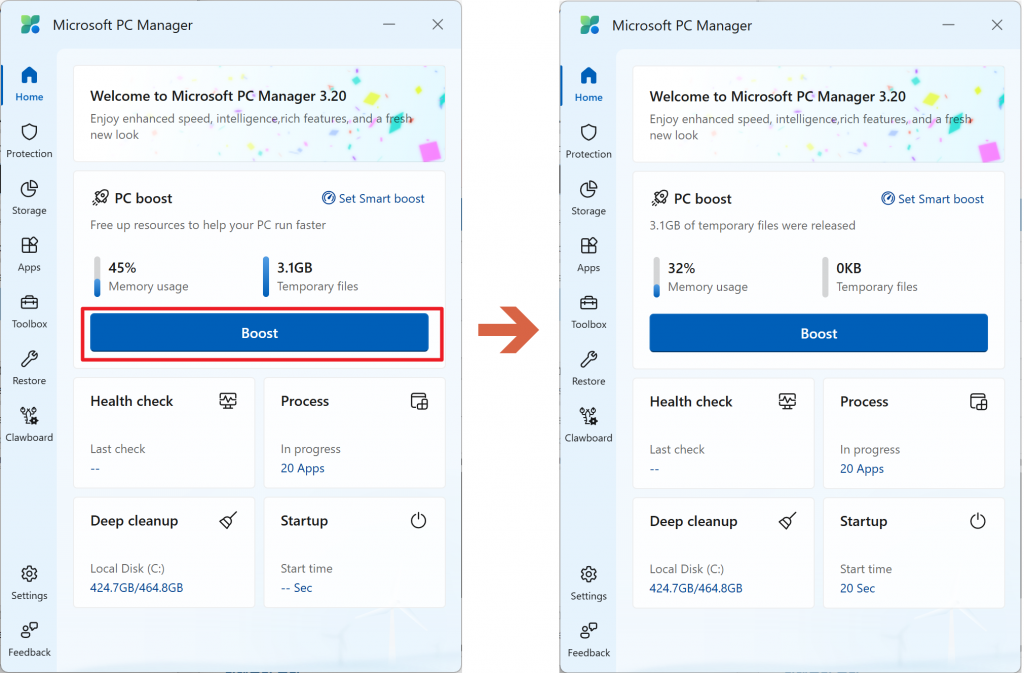This screenshot has width=1024, height=673.
Task: Click Startup power icon in right window
Action: [x=978, y=521]
